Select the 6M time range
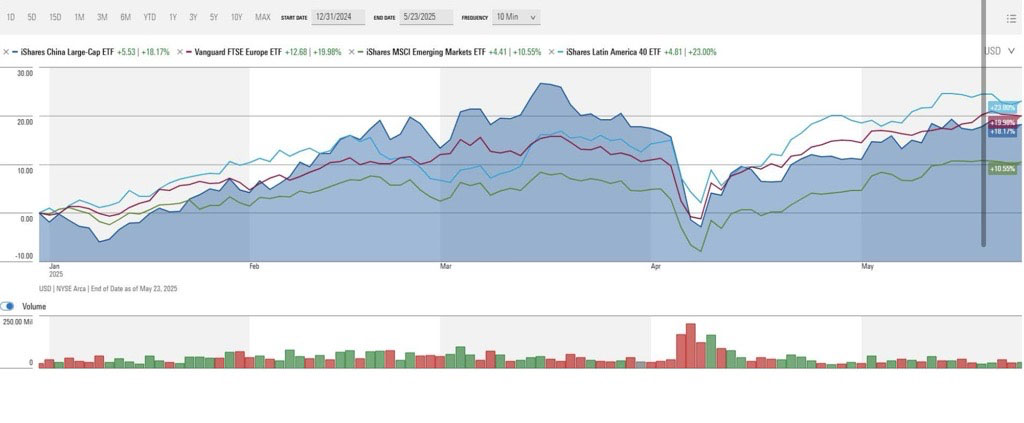Image resolution: width=1024 pixels, height=423 pixels. pyautogui.click(x=125, y=18)
